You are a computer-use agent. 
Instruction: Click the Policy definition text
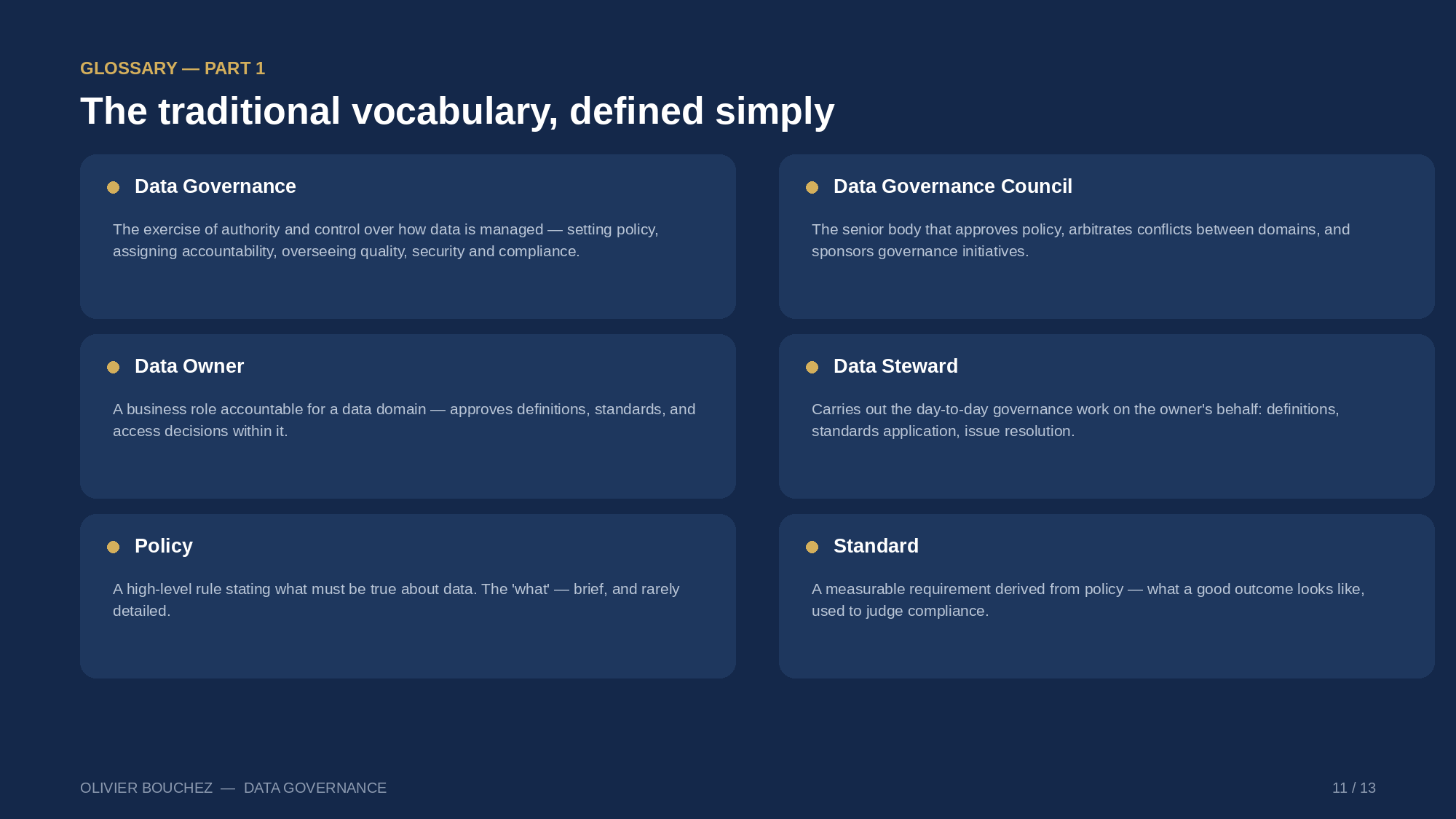pos(396,600)
